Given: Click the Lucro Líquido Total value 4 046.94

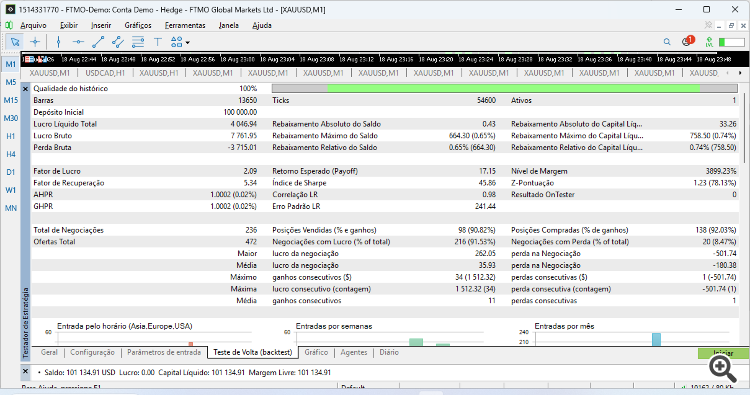Looking at the screenshot, I should tap(243, 124).
